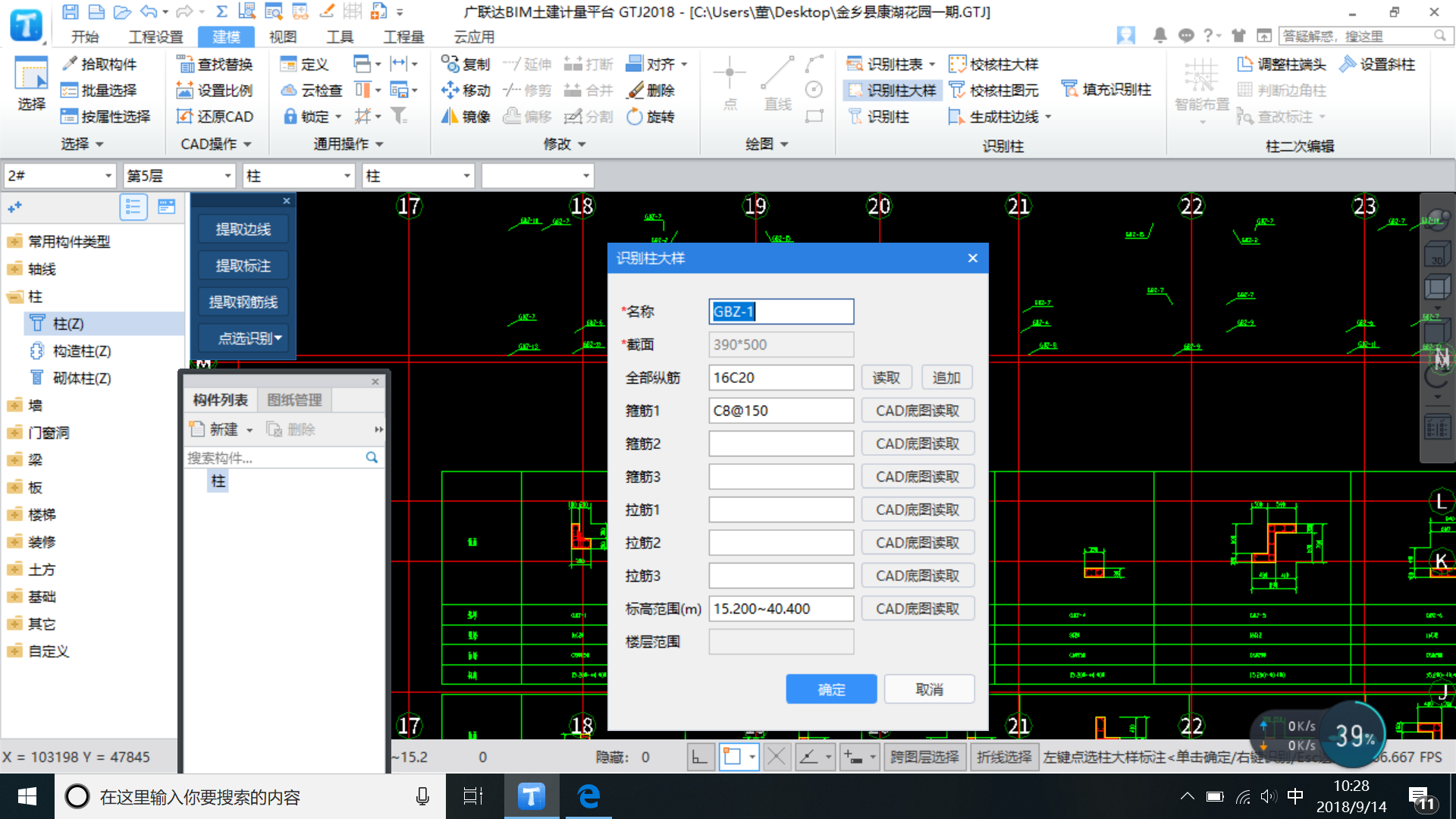The height and width of the screenshot is (819, 1456).
Task: Click the 识别柱大样 ribbon tool
Action: [892, 90]
